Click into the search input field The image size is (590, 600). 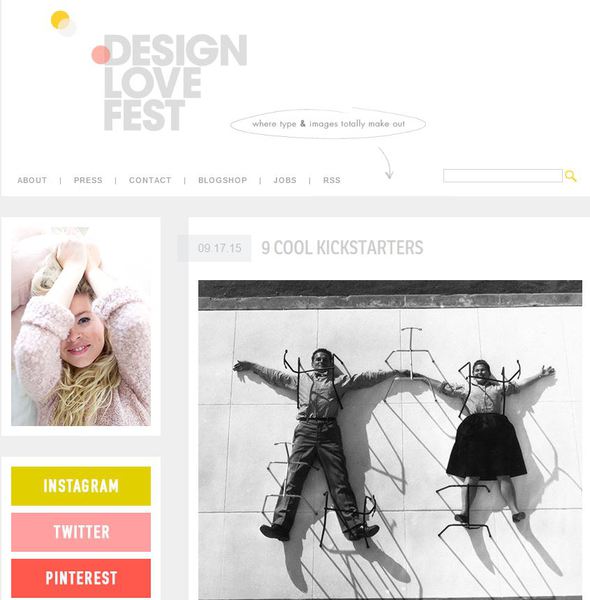point(503,176)
